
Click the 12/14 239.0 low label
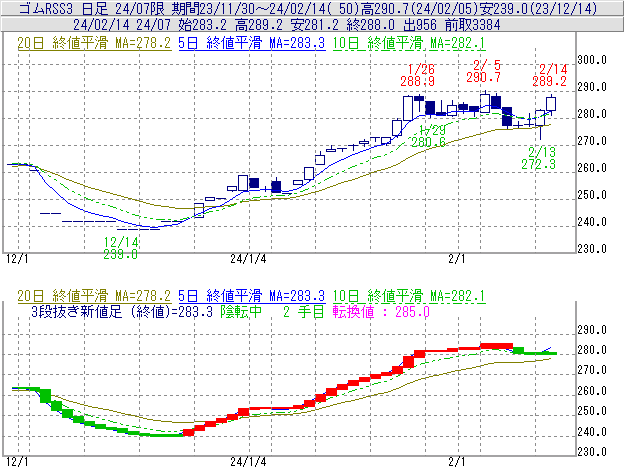click(x=121, y=248)
